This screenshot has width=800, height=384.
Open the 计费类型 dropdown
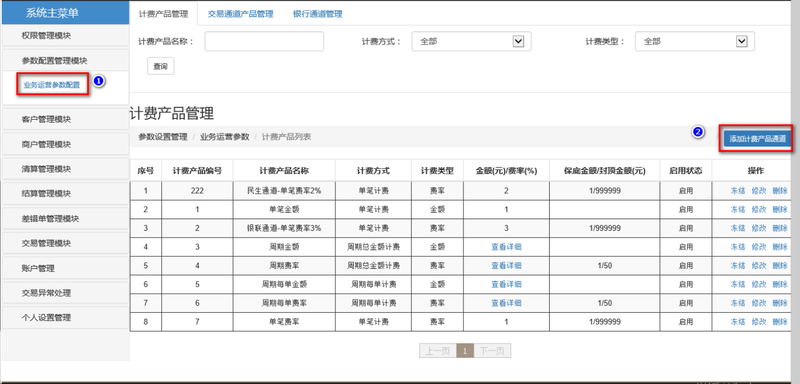point(694,41)
